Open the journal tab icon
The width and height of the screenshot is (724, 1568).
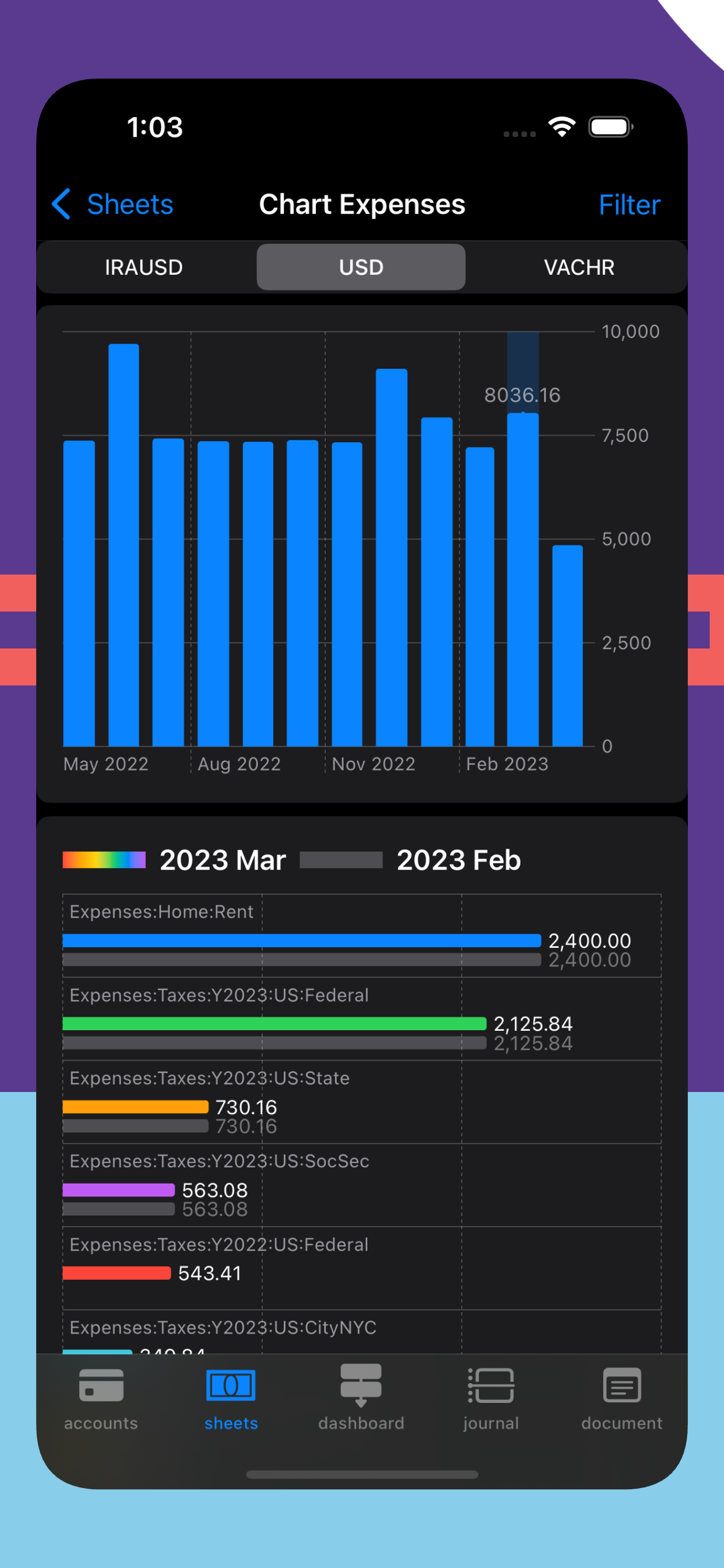[x=491, y=1385]
